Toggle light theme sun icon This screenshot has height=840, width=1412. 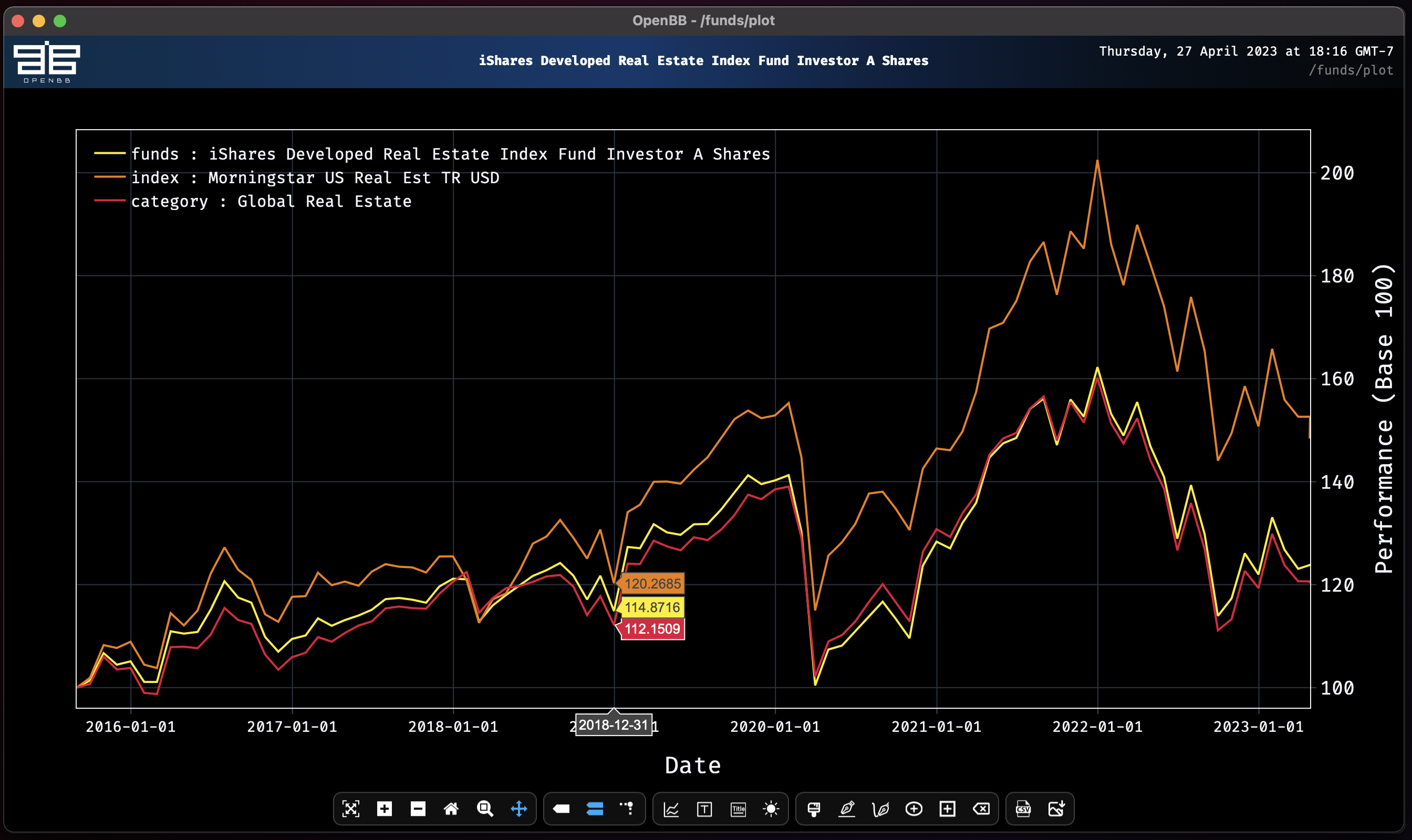tap(771, 809)
